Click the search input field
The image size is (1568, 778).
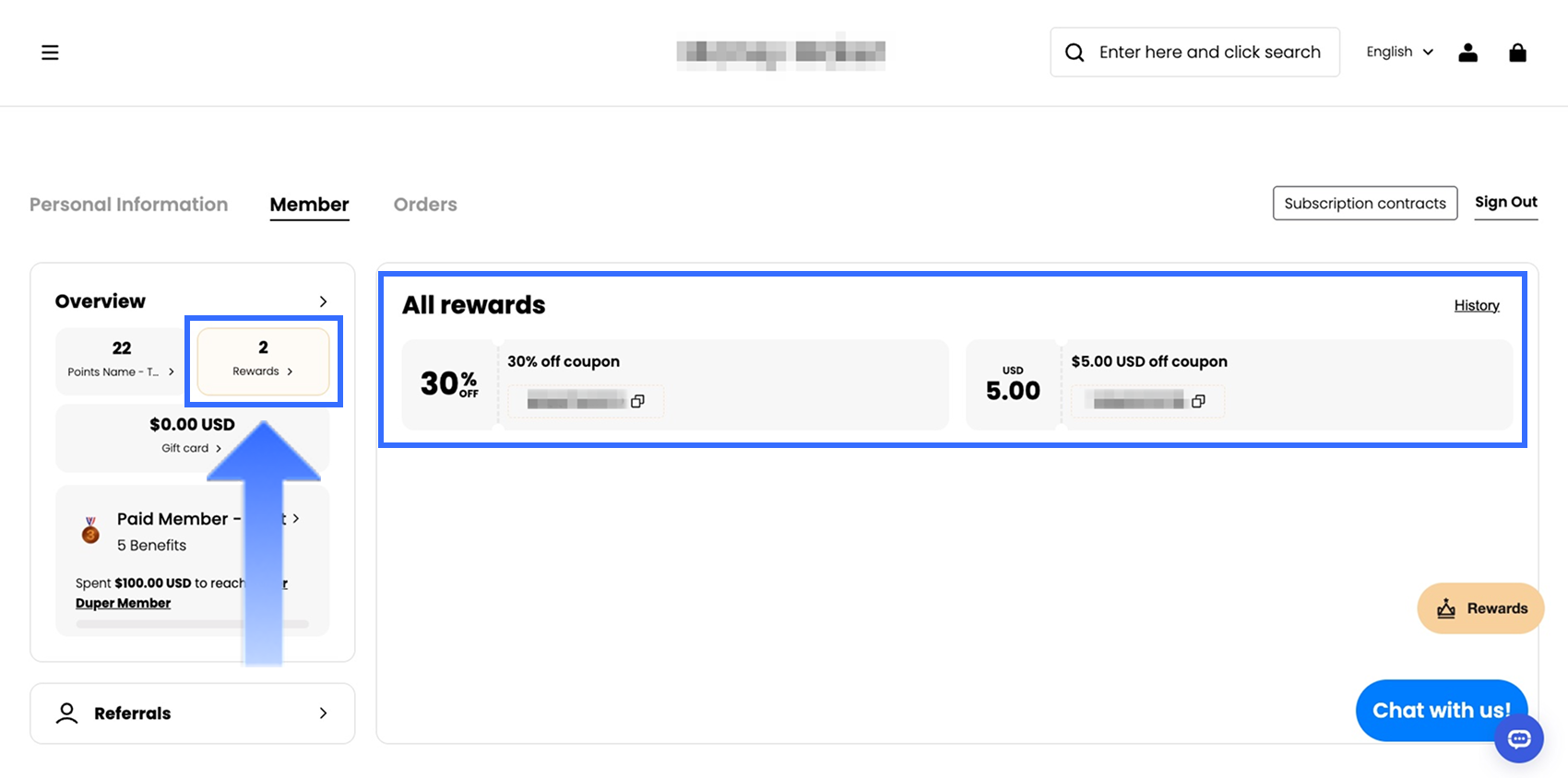pyautogui.click(x=1209, y=53)
